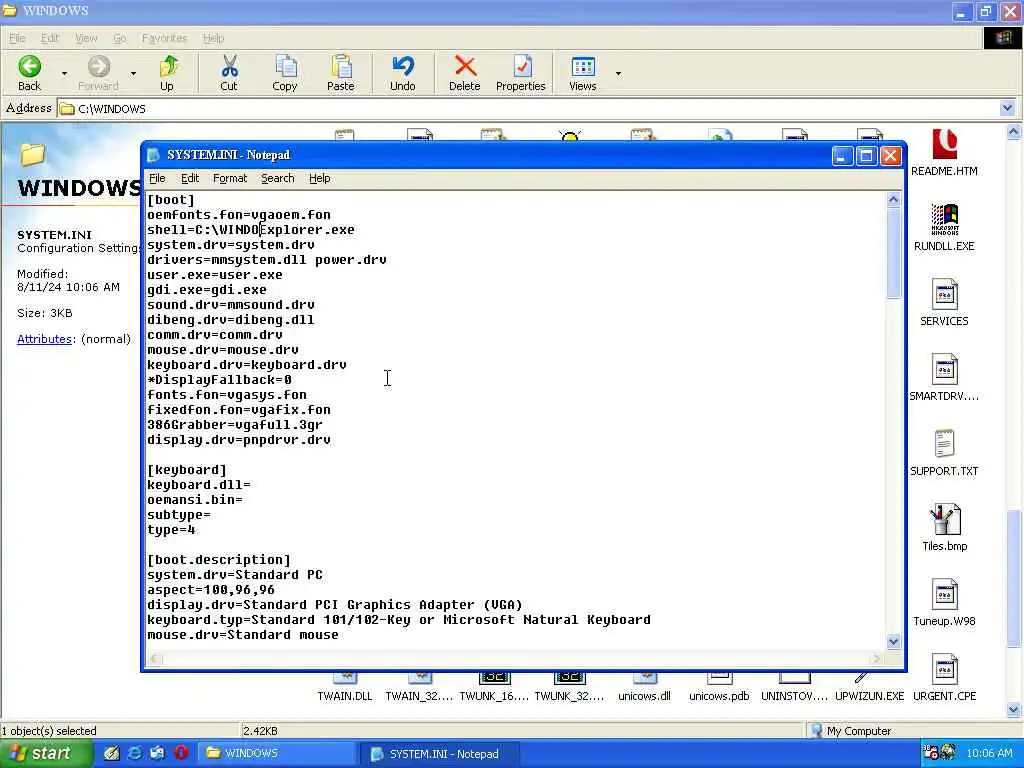Open Notepad's Format menu
This screenshot has width=1024, height=768.
(x=230, y=178)
